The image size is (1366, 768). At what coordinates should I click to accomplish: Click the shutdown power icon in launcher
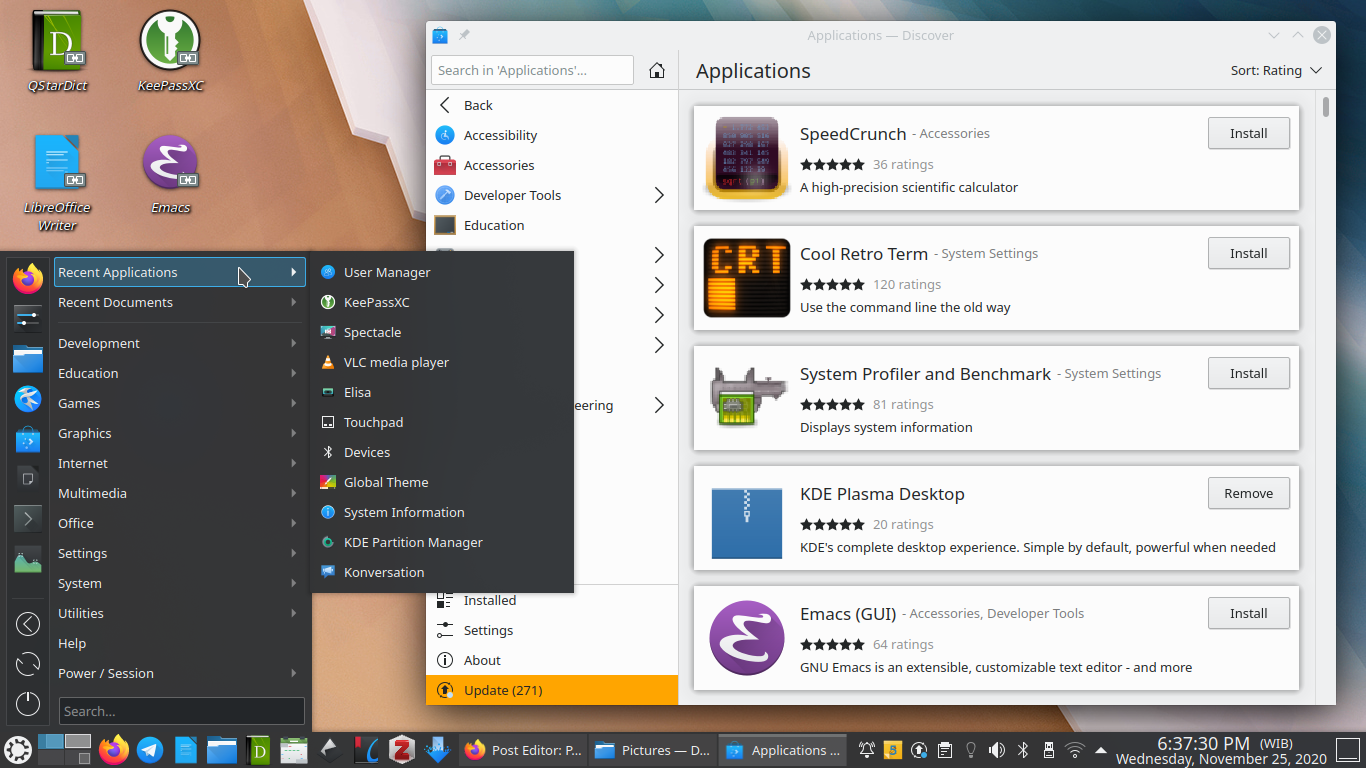tap(28, 704)
